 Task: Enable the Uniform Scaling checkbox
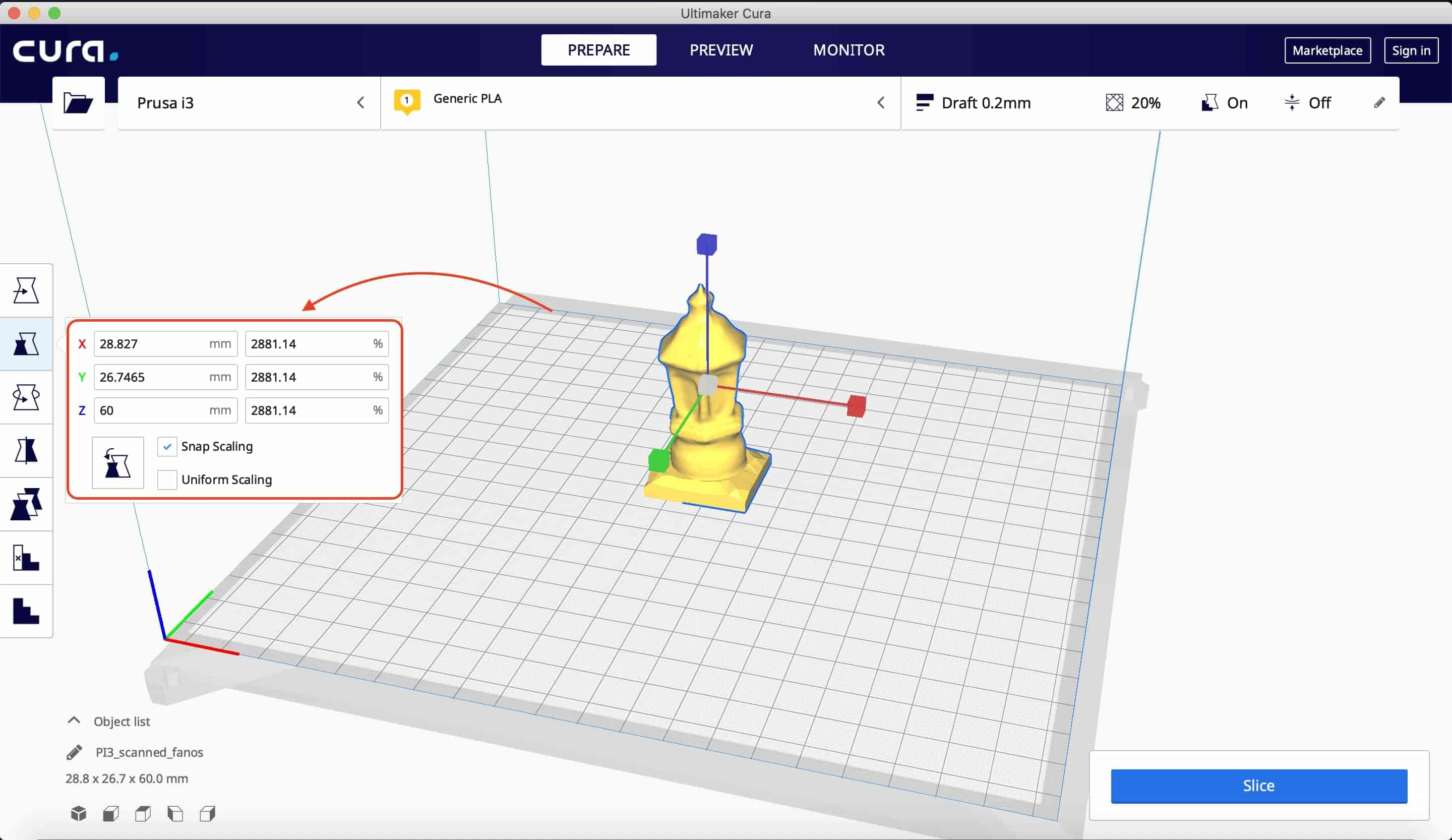point(167,479)
